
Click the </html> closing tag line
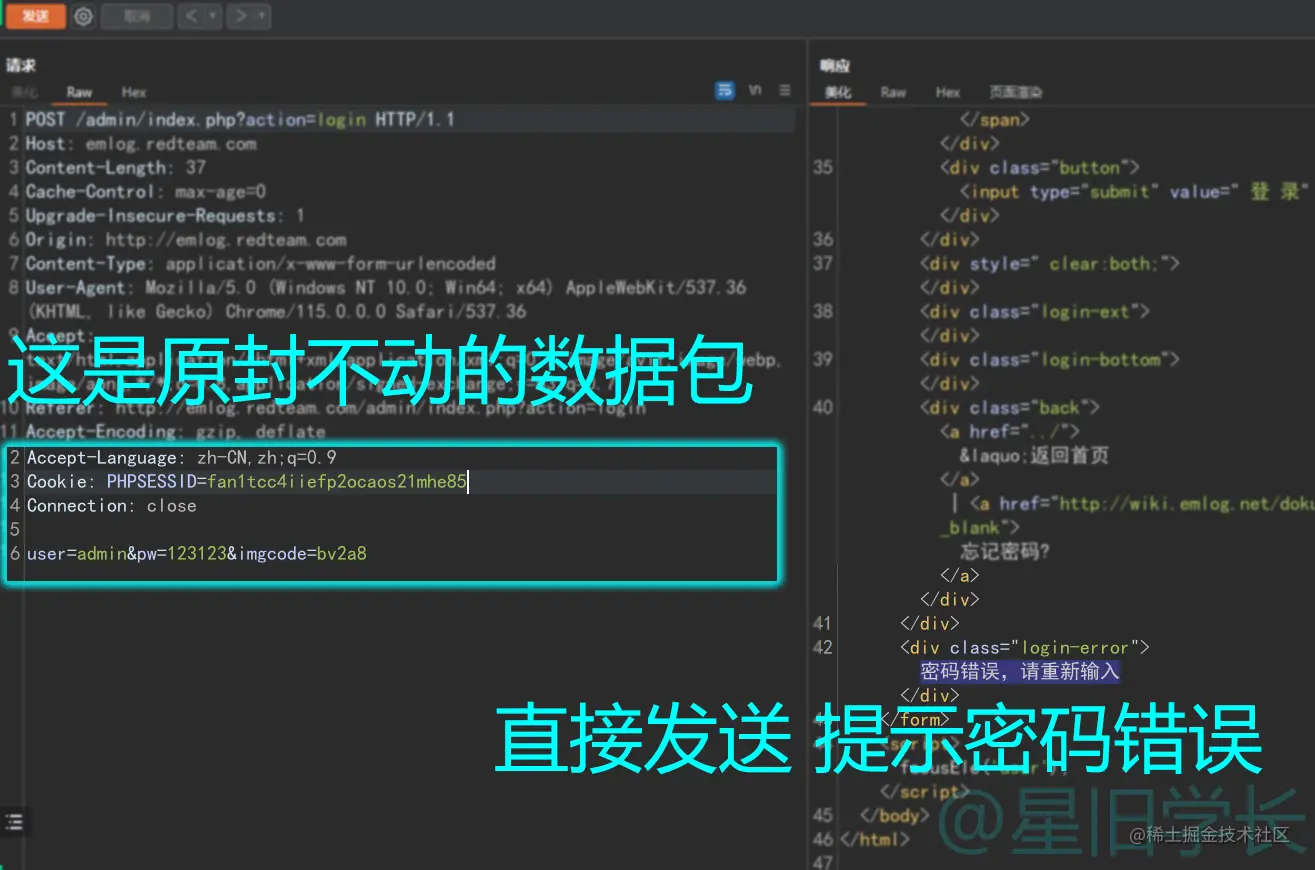pyautogui.click(x=874, y=840)
